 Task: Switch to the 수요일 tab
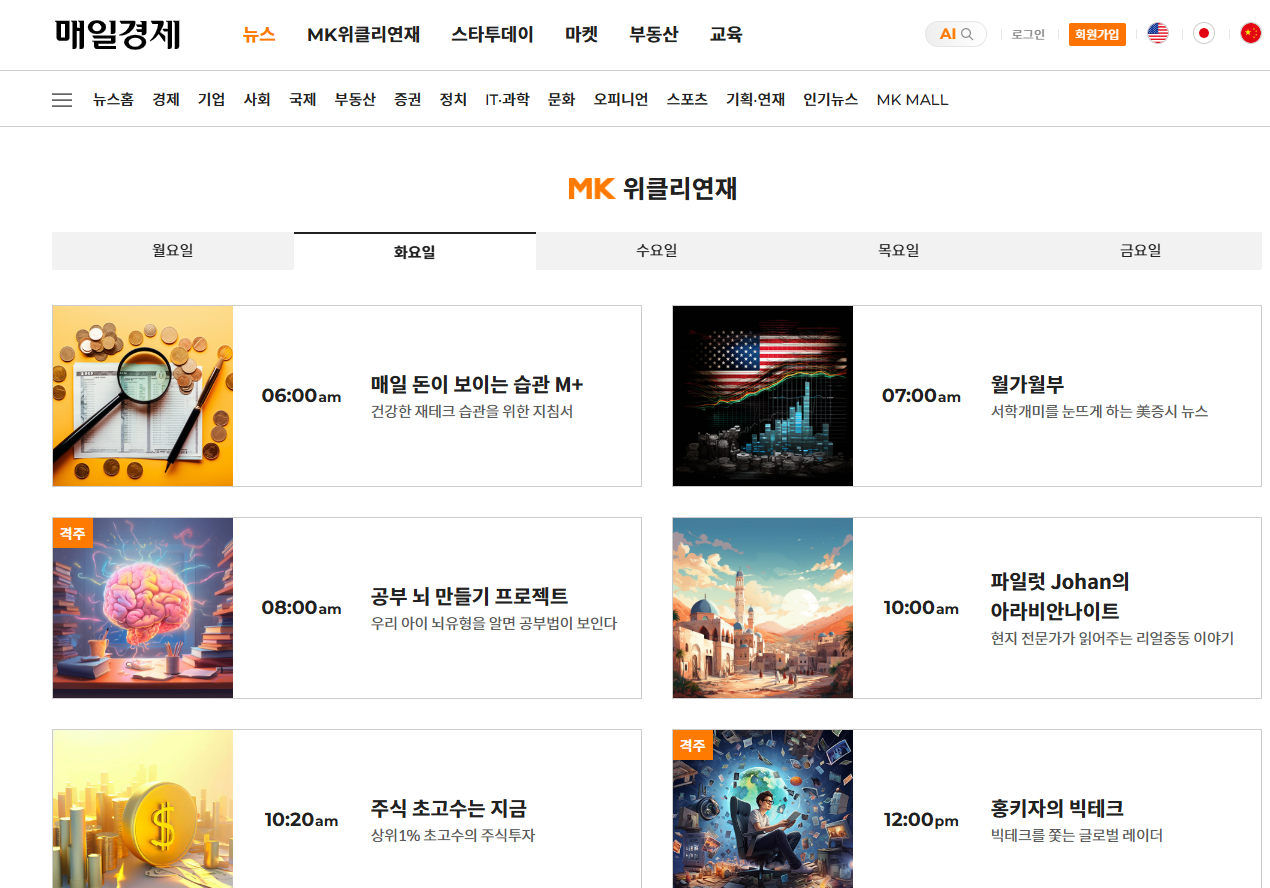coord(657,250)
